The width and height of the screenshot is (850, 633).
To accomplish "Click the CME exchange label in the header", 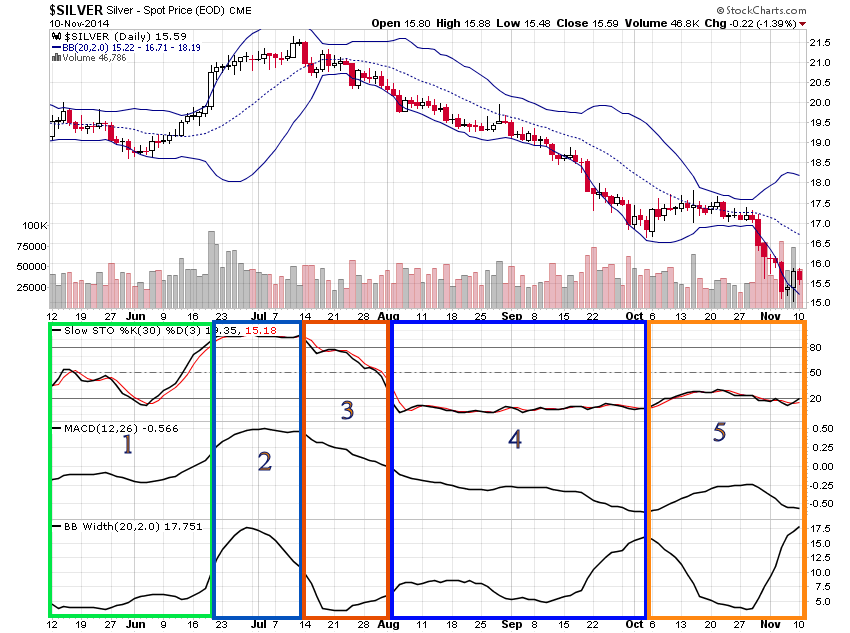I will pos(240,10).
